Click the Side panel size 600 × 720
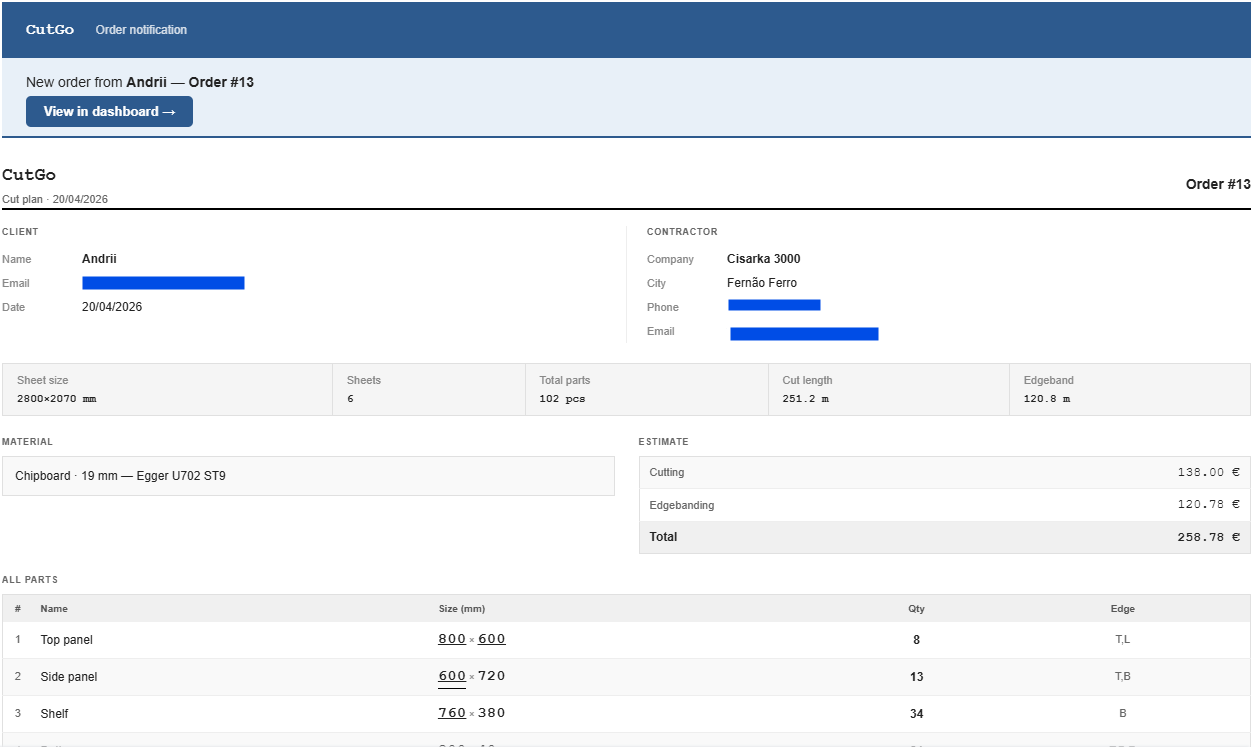The image size is (1254, 753). click(472, 676)
